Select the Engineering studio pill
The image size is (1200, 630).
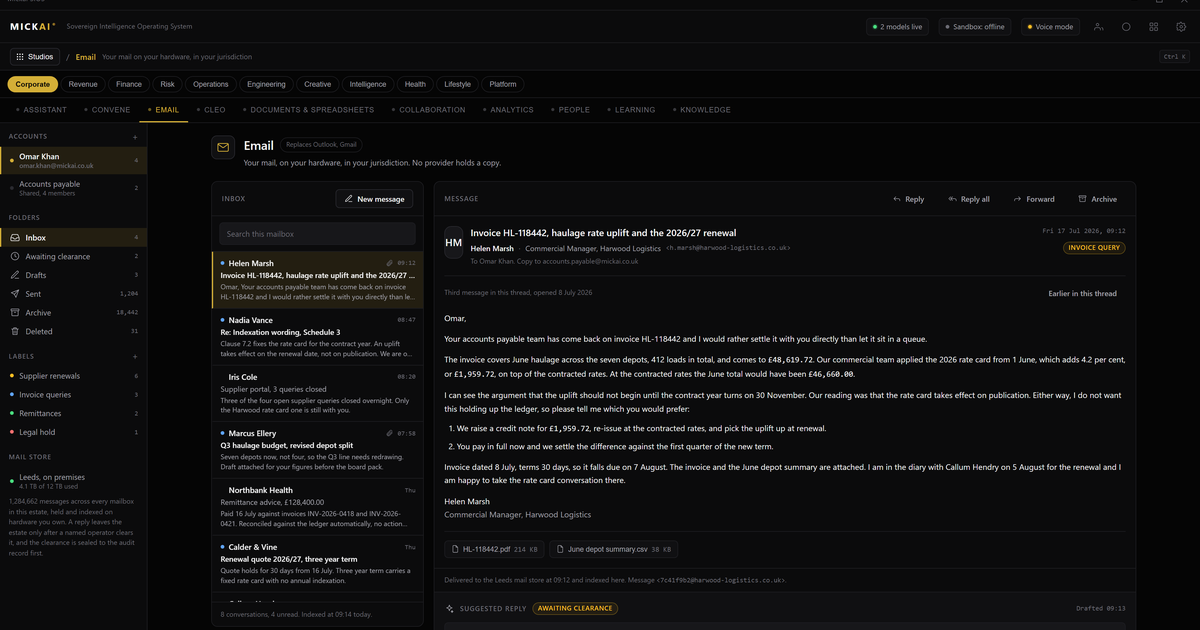(267, 85)
